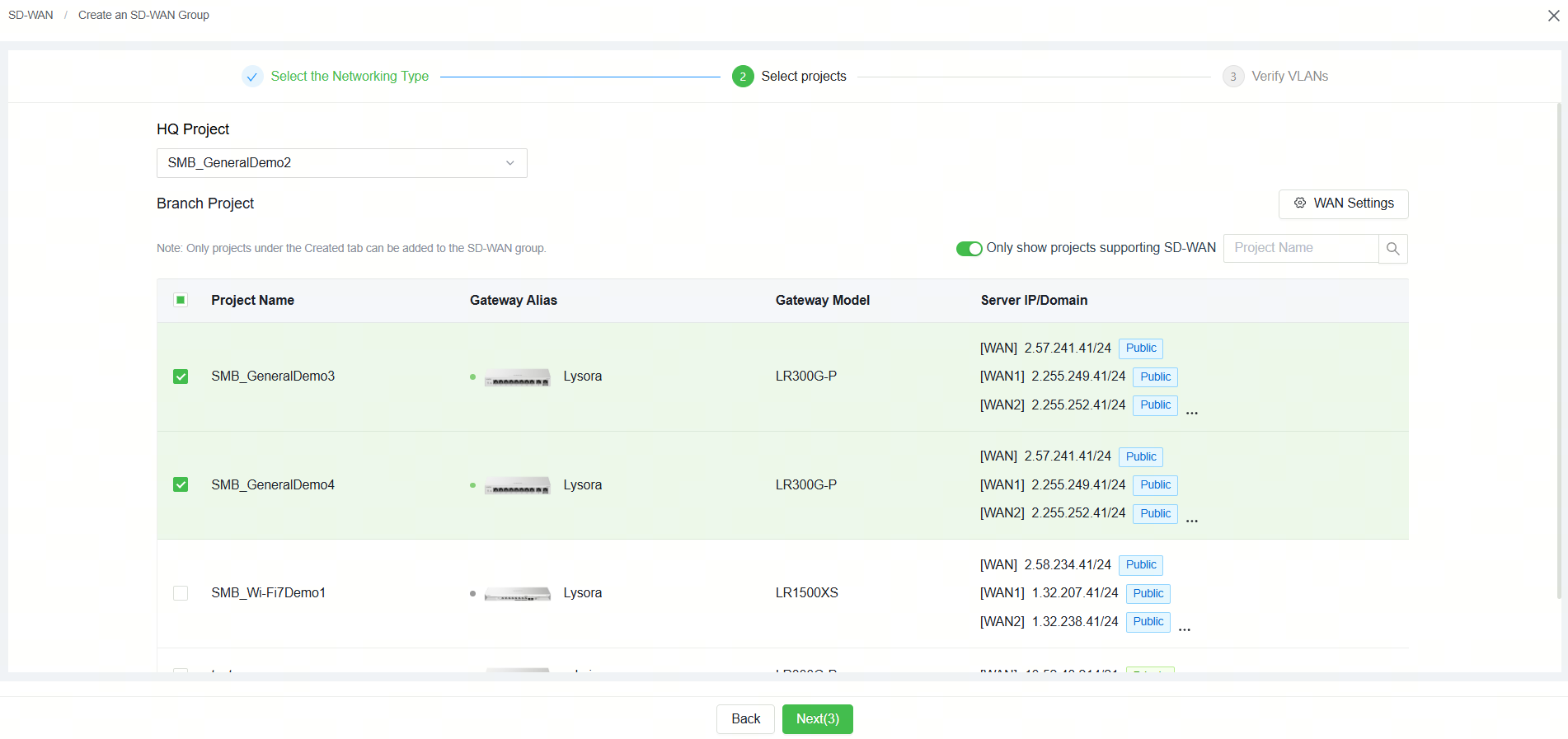Toggle the select-all projects checkbox
Image resolution: width=1568 pixels, height=739 pixels.
[x=181, y=300]
